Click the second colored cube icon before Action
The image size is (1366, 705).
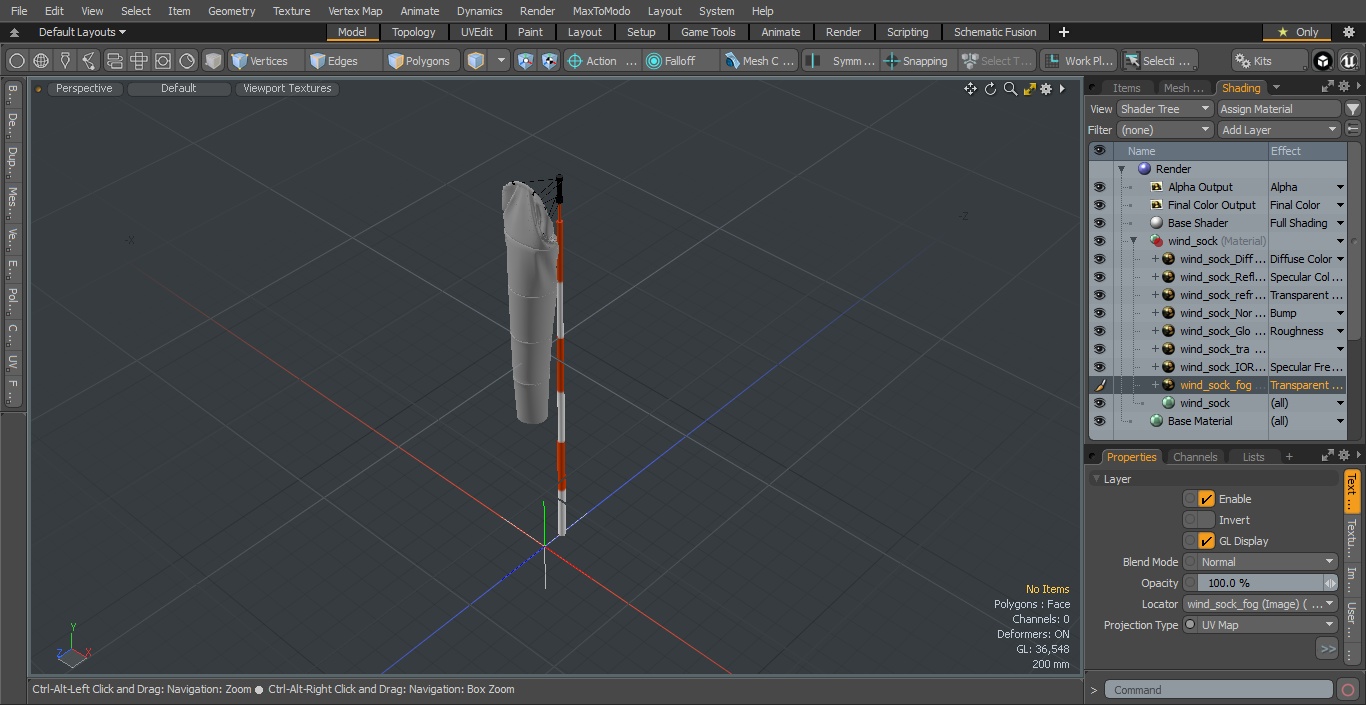tap(549, 61)
